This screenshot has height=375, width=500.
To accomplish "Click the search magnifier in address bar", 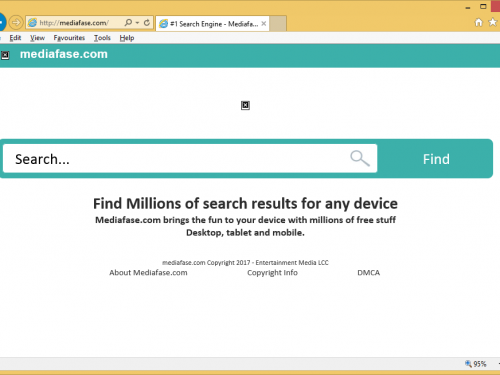I will click(128, 23).
